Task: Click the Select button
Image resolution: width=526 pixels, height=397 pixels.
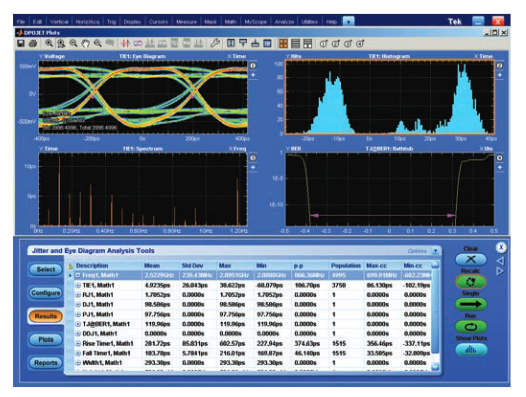Action: pos(46,269)
